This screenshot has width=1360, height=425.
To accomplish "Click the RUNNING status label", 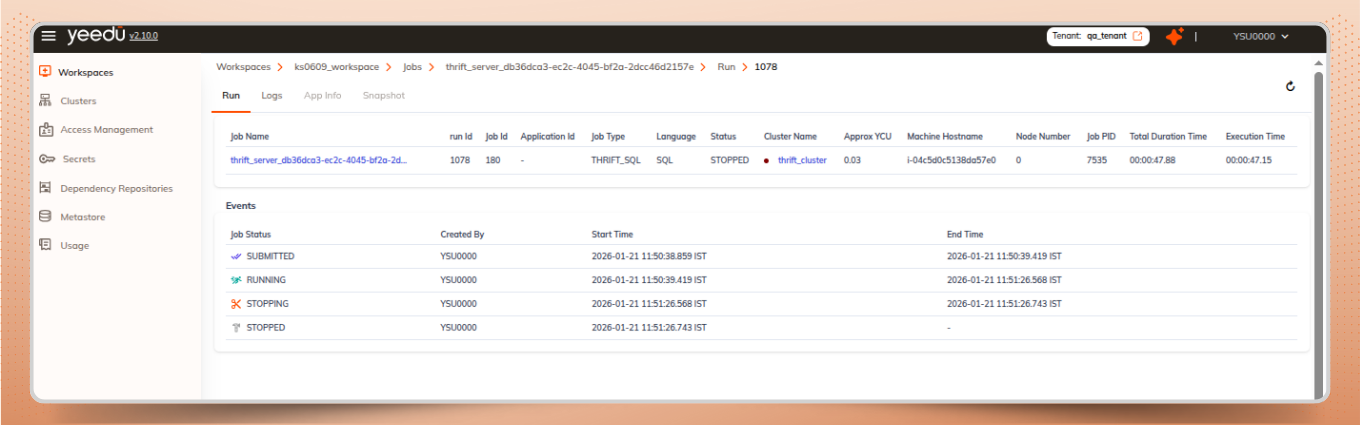I will (x=266, y=280).
